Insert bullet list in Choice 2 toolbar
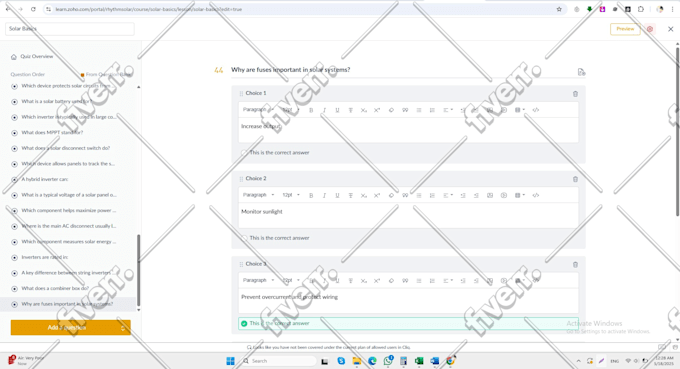Screen dimensions: 680x369 [419, 196]
